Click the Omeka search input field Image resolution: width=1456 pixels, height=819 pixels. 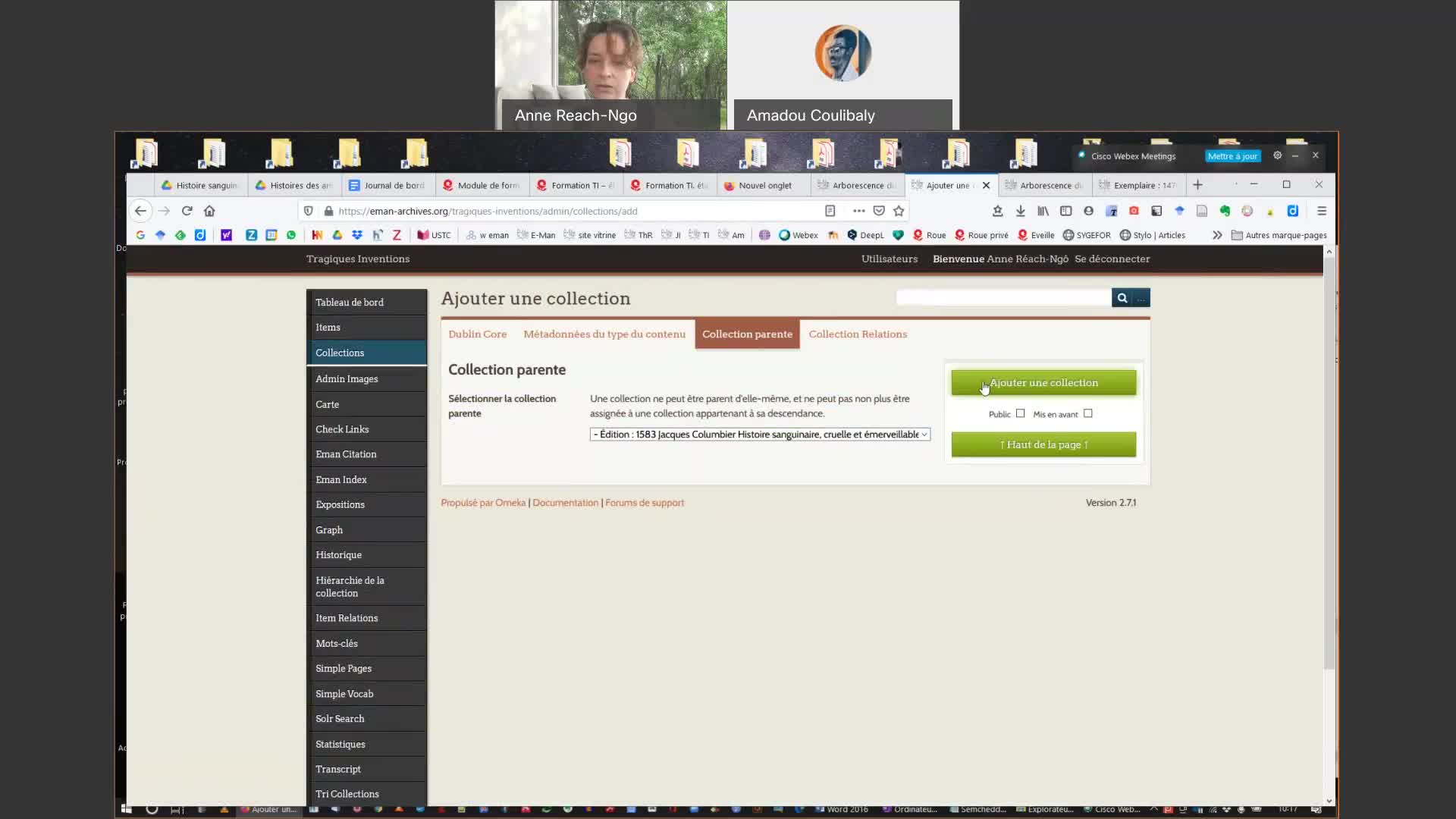tap(1003, 298)
